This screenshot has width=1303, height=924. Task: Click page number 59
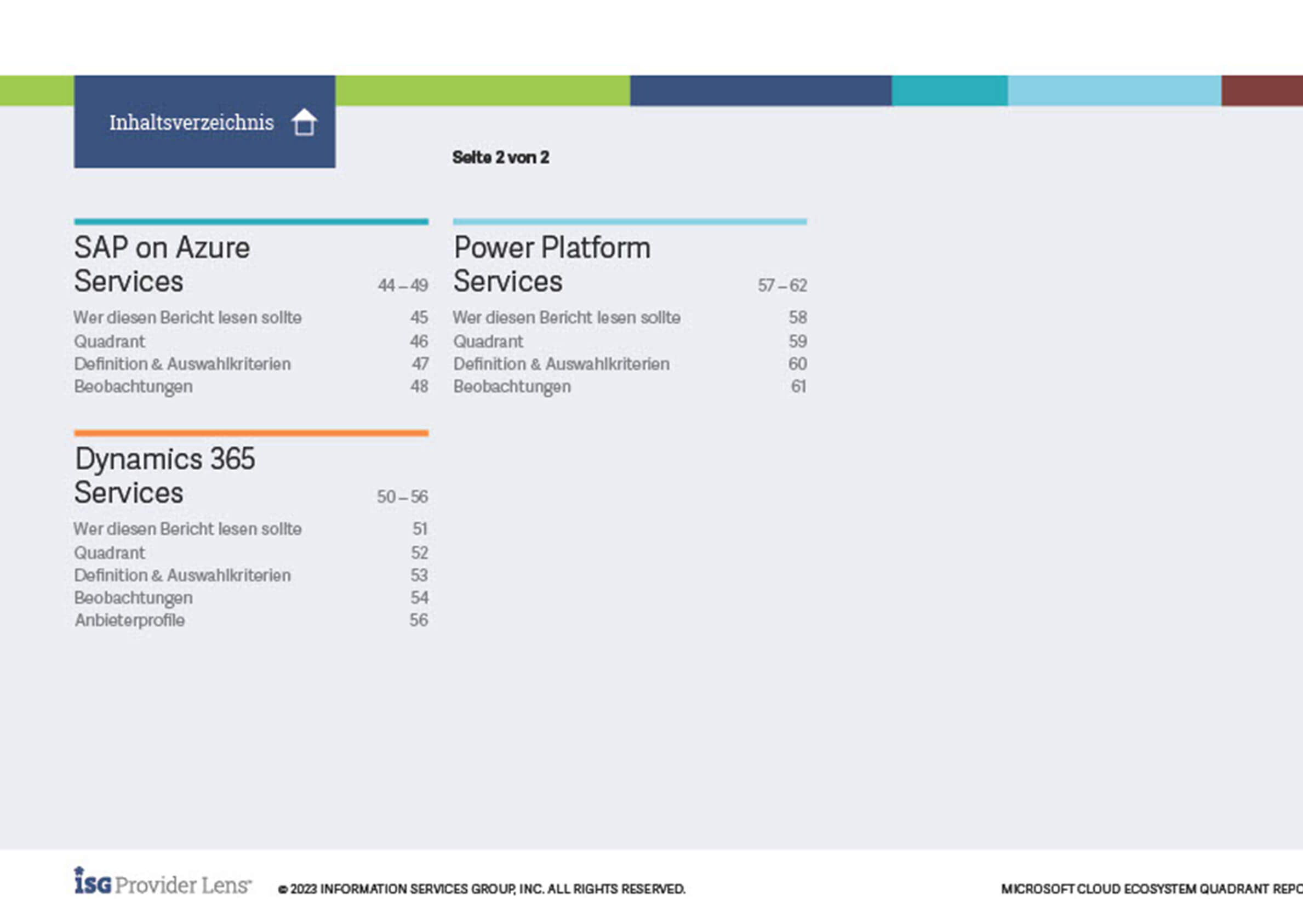(x=798, y=341)
